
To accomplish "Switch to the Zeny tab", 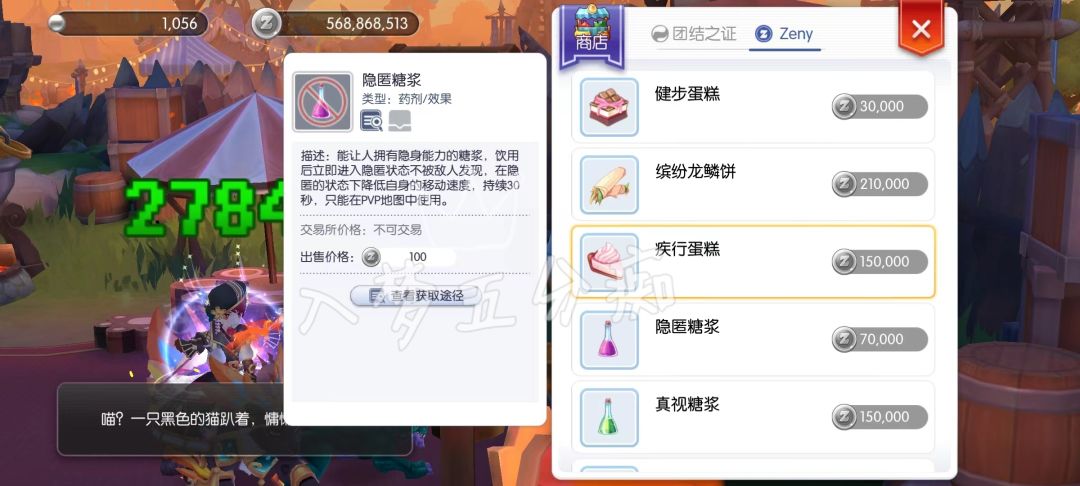I will click(785, 34).
